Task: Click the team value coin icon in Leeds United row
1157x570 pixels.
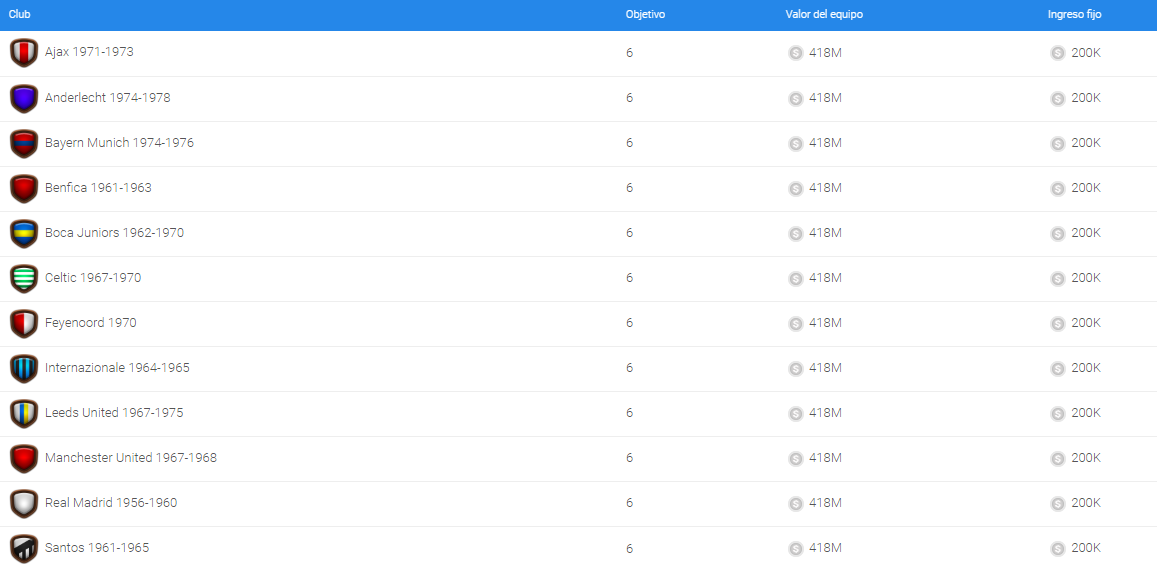Action: (x=795, y=413)
